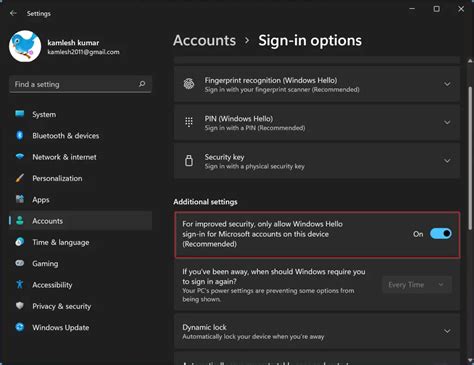474x365 pixels.
Task: Click the kamlesh2011@gmail.com email text
Action: coord(83,52)
